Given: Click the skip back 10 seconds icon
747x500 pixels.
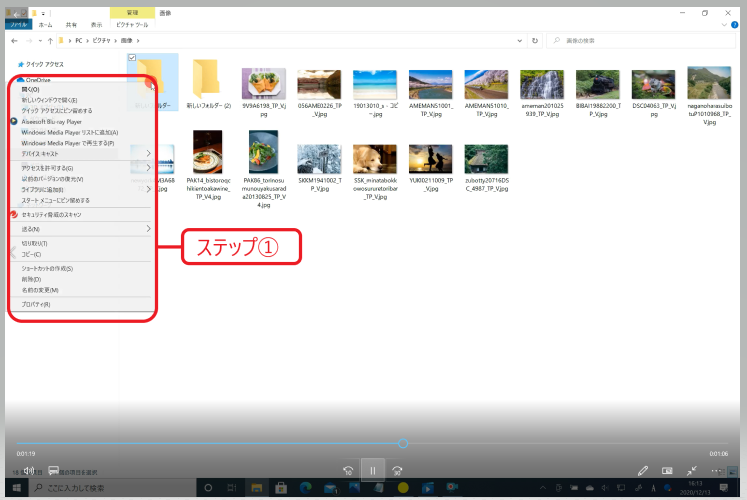Looking at the screenshot, I should (348, 470).
